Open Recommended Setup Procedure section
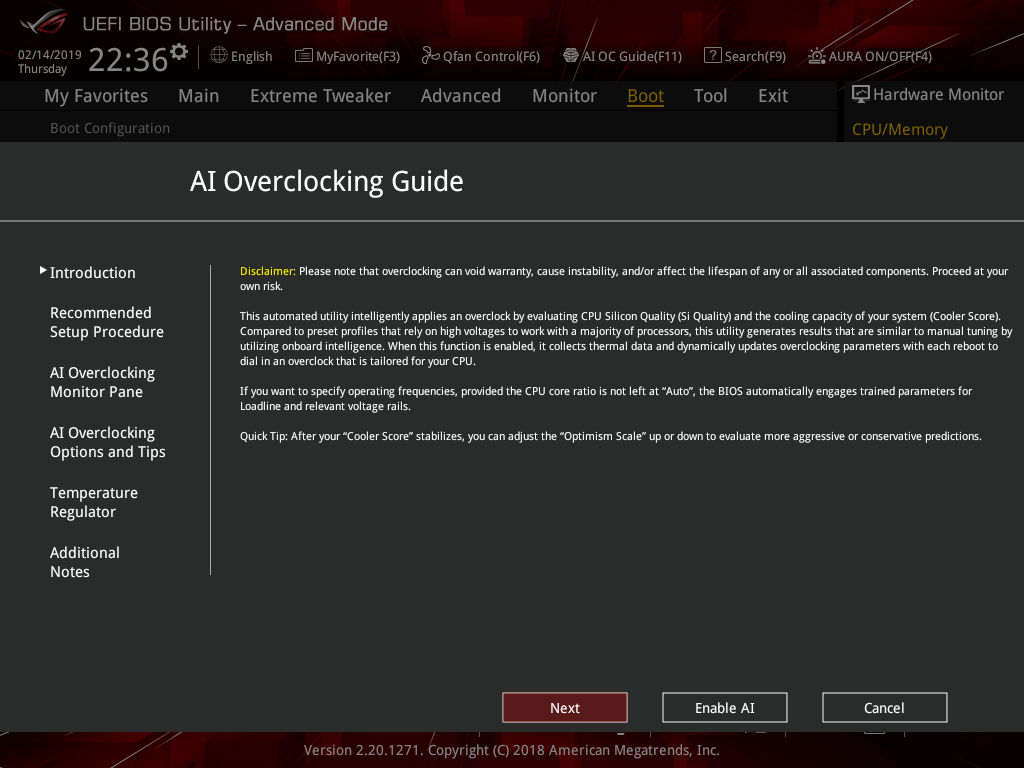Screen dimensions: 1024x768 (x=106, y=322)
